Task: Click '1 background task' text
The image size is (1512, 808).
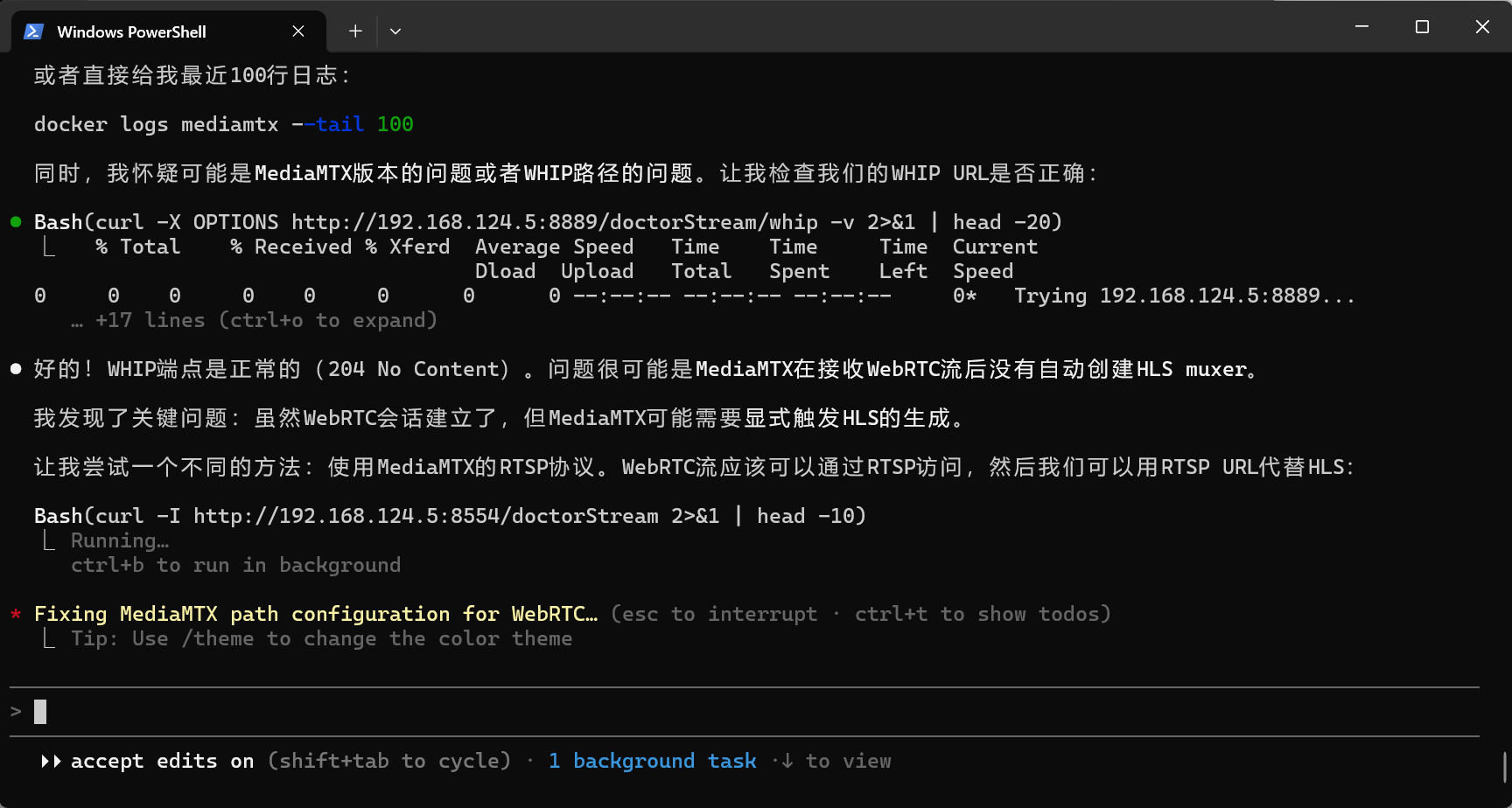Action: [x=652, y=761]
